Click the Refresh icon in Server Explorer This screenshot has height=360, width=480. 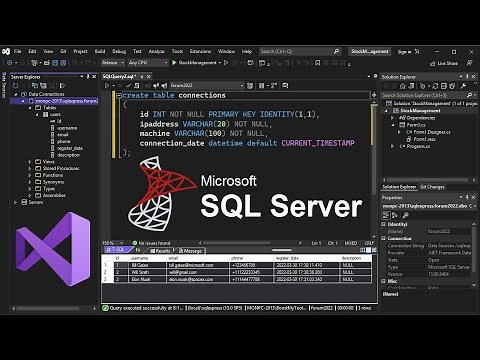pos(15,86)
